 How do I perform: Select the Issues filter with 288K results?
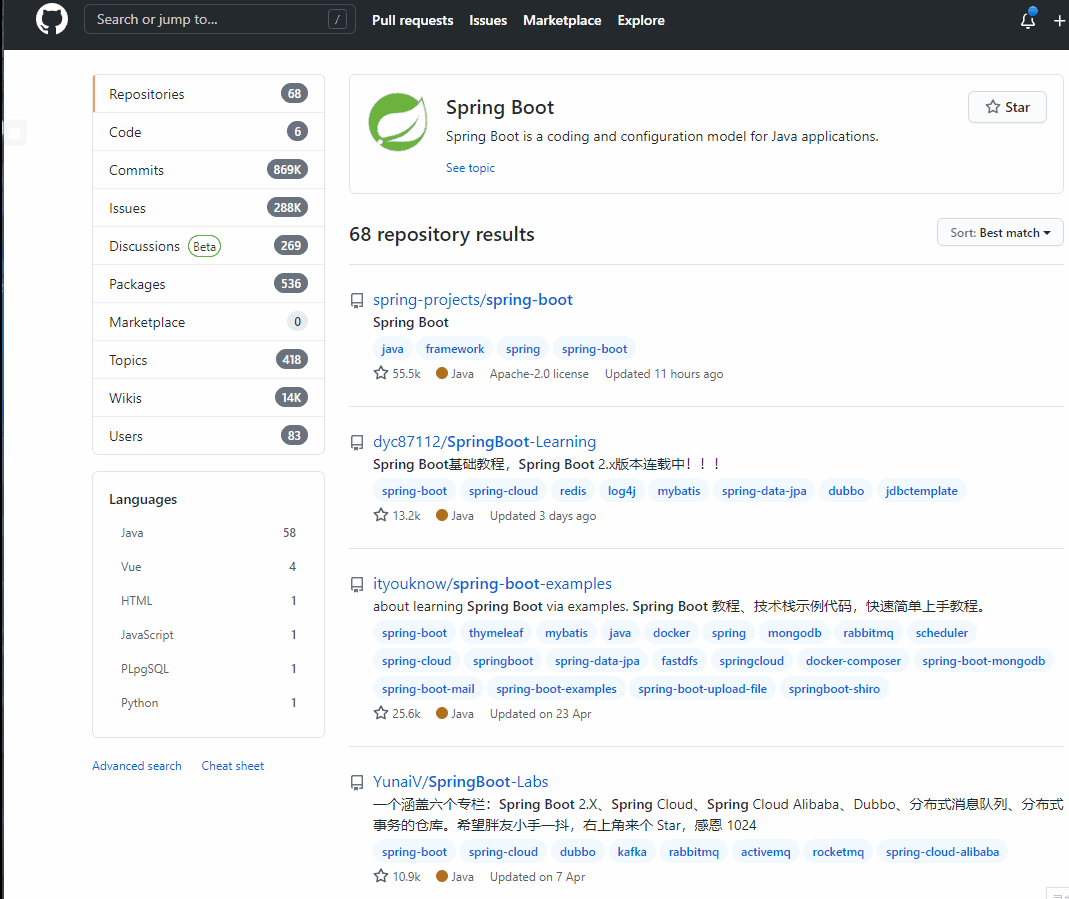pyautogui.click(x=209, y=208)
